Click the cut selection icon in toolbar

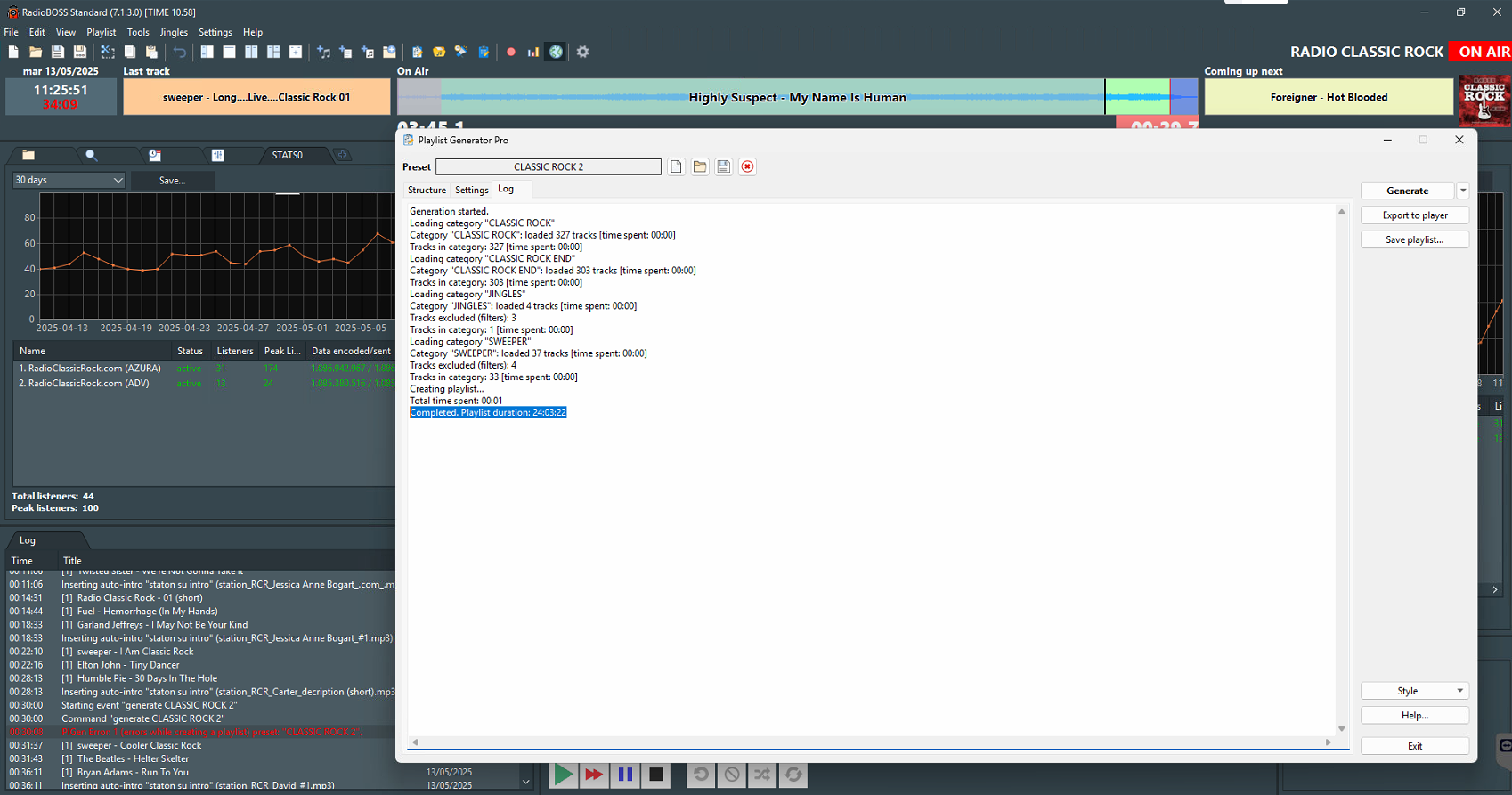108,53
